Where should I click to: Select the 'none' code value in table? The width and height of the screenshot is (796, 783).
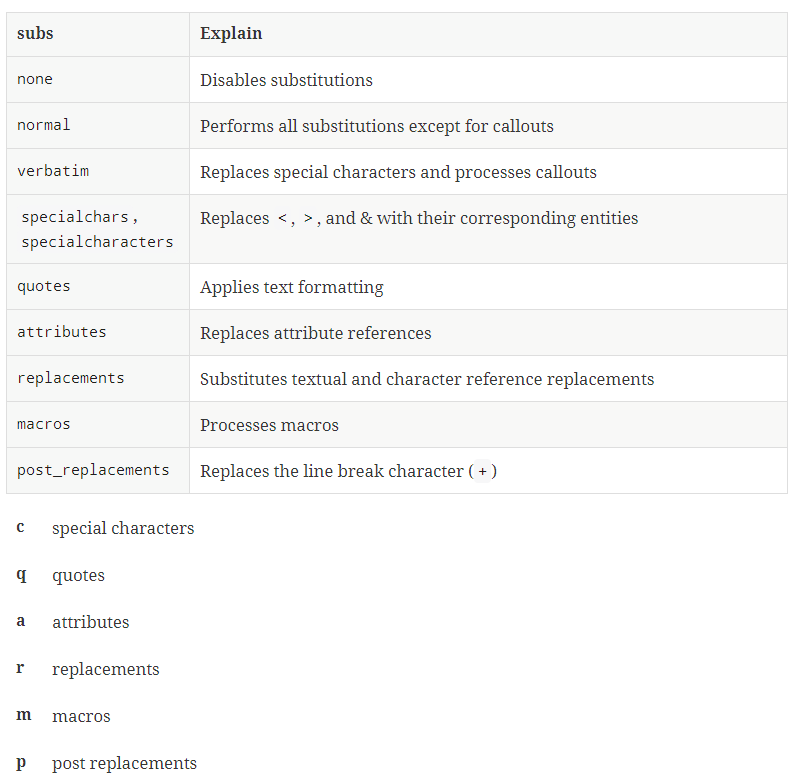(35, 80)
